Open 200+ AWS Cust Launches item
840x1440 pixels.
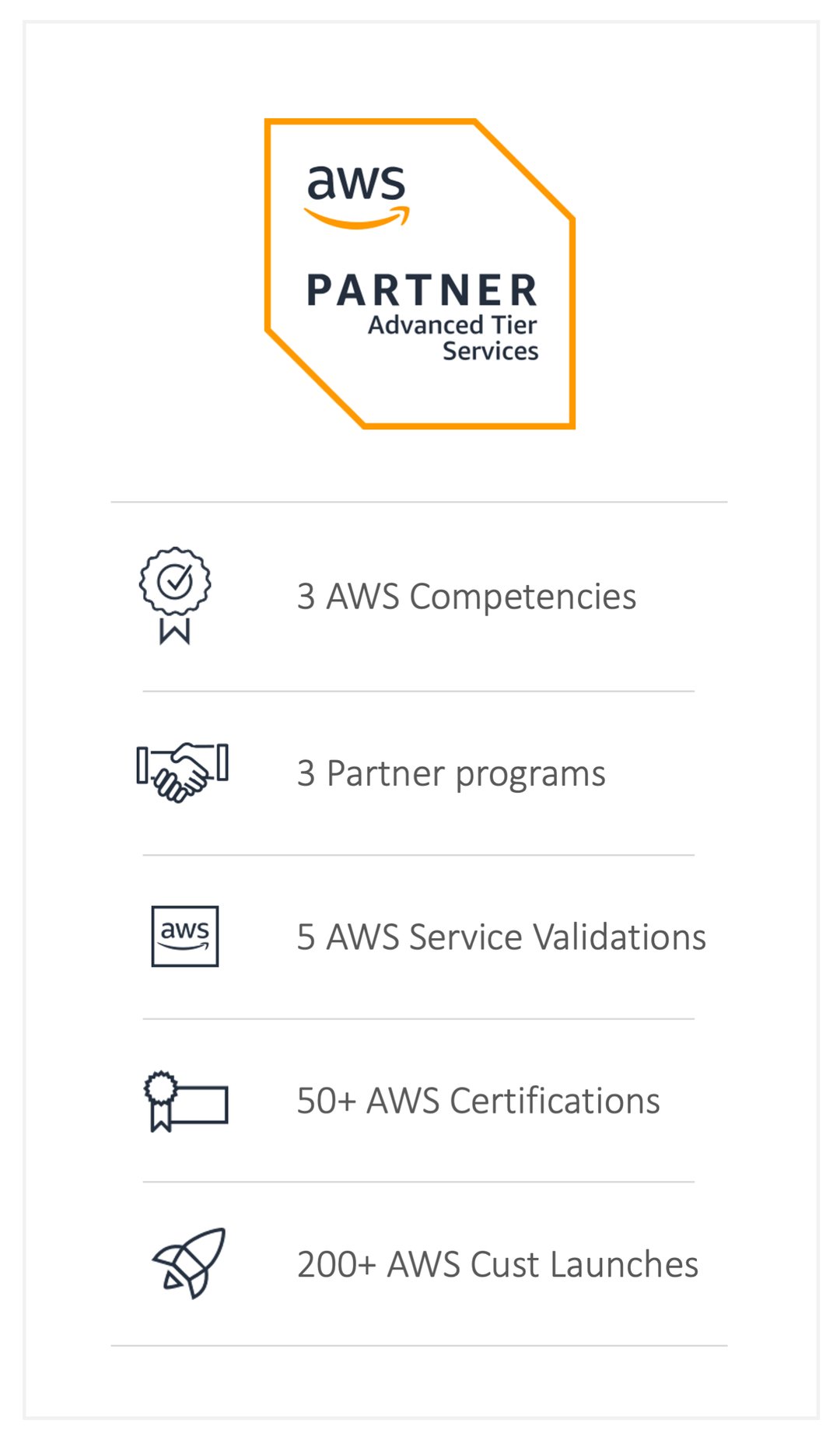tap(498, 1264)
